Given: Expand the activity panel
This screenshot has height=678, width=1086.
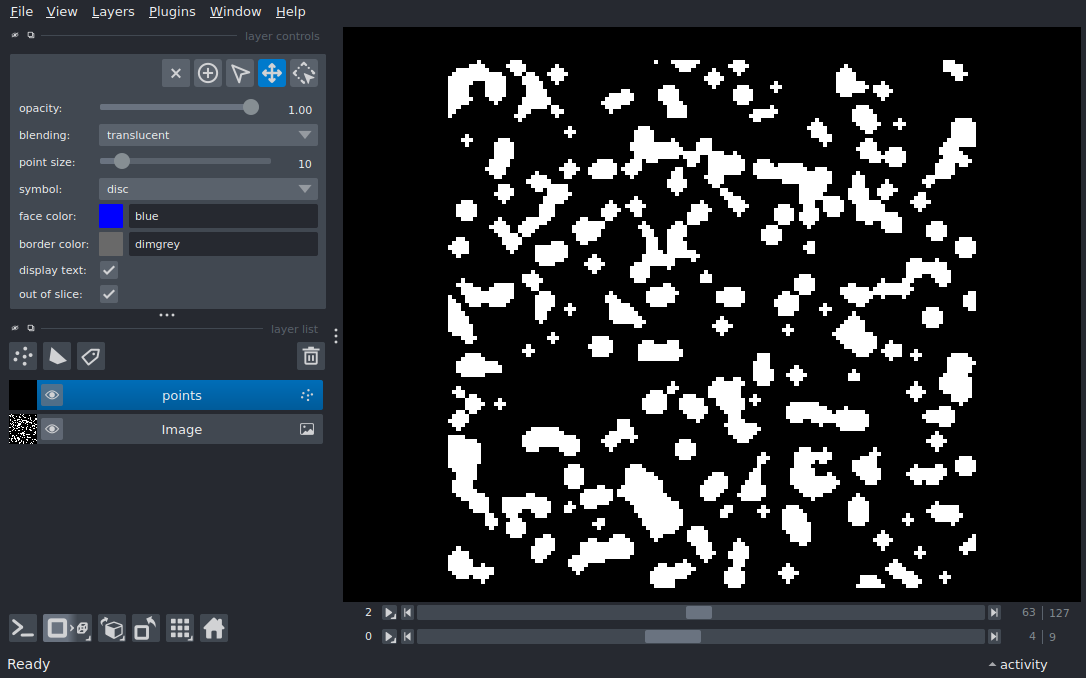Looking at the screenshot, I should tap(1017, 664).
